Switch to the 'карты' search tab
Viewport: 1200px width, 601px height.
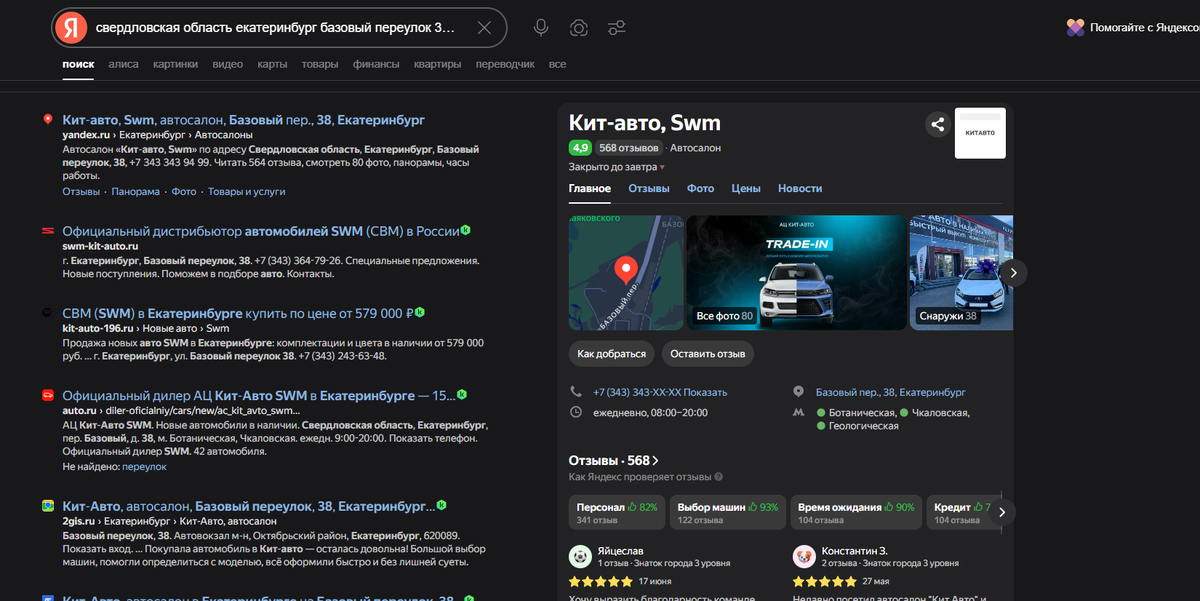coord(272,64)
